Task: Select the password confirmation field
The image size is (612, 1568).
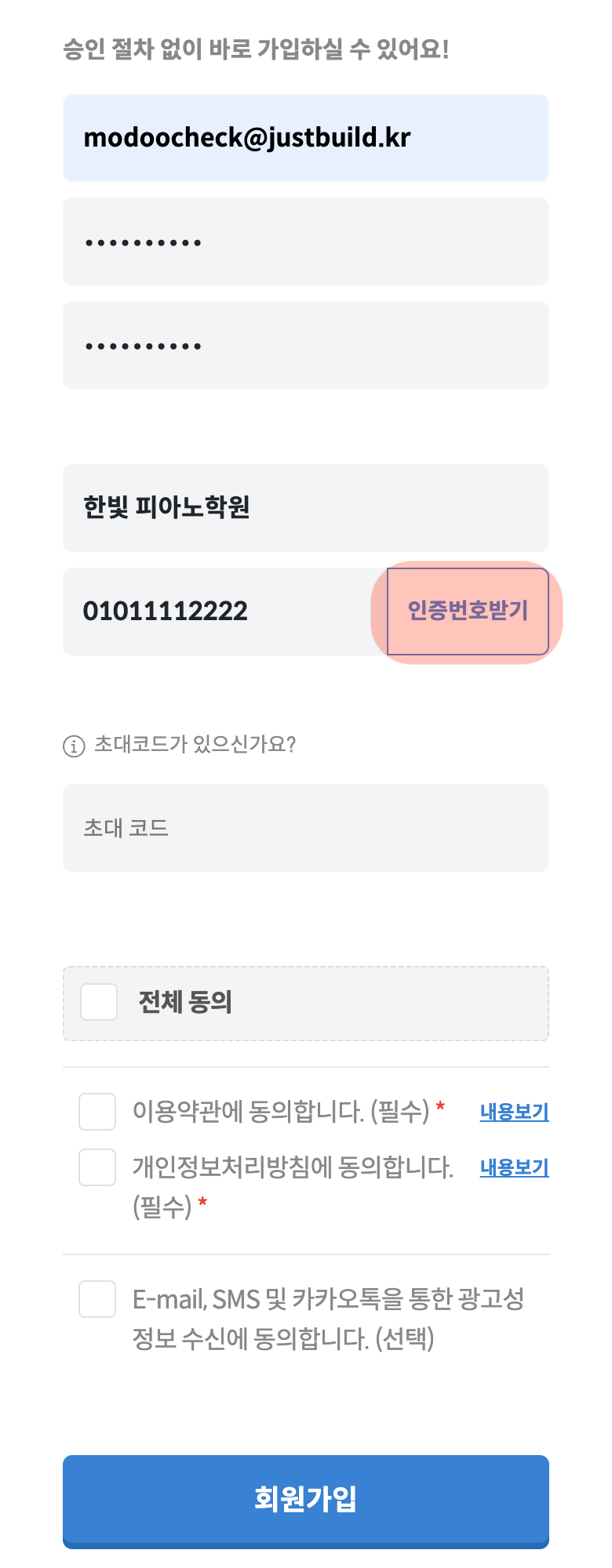Action: [306, 345]
